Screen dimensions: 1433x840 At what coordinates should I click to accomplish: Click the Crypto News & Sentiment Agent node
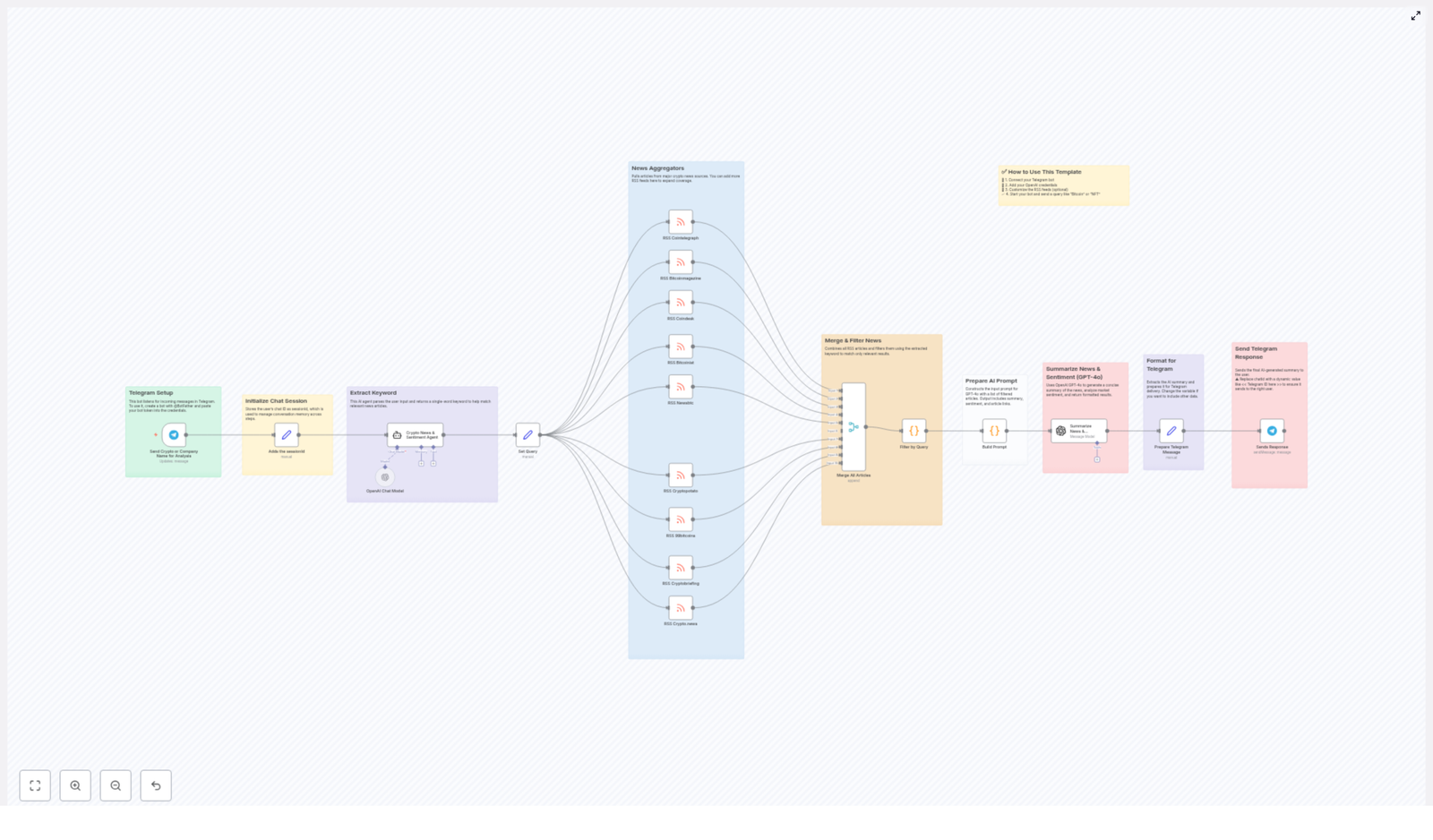click(416, 435)
